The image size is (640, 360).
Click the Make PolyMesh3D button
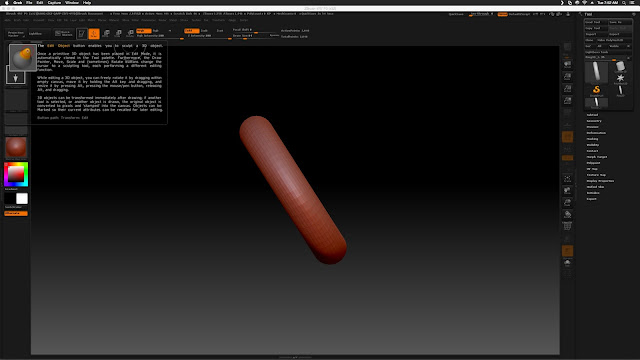tap(614, 40)
